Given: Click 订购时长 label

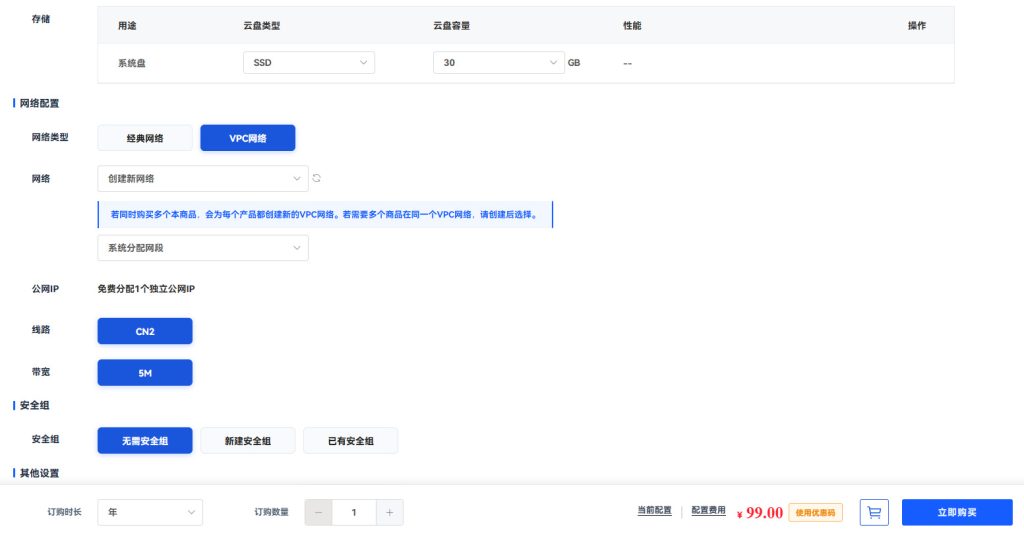Looking at the screenshot, I should click(64, 512).
